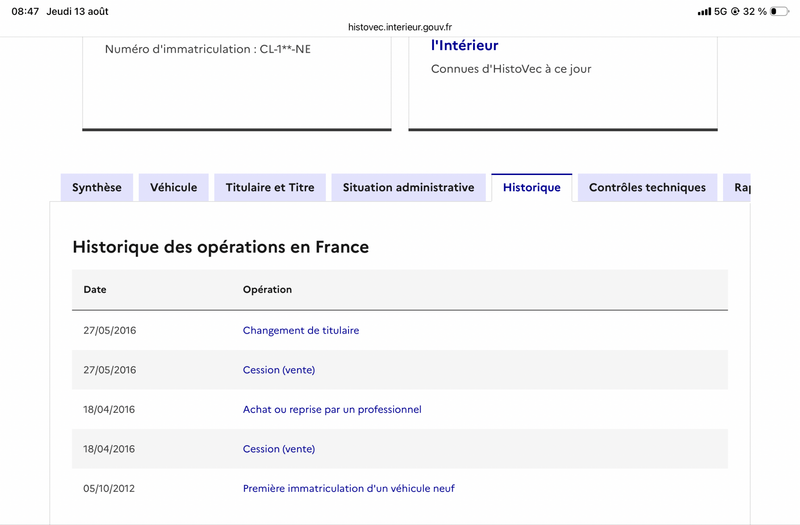Select the Titulaire et Titre tab
Viewport: 800px width, 525px height.
point(270,187)
